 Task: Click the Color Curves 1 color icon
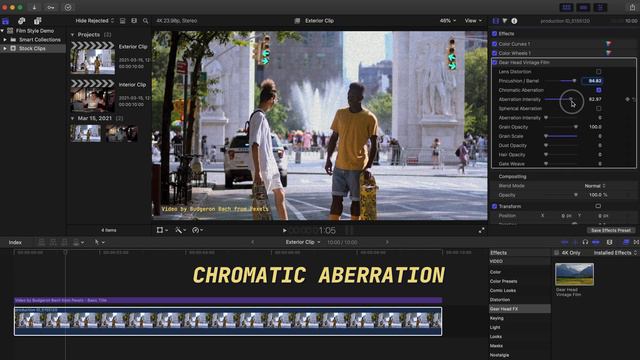tap(608, 44)
